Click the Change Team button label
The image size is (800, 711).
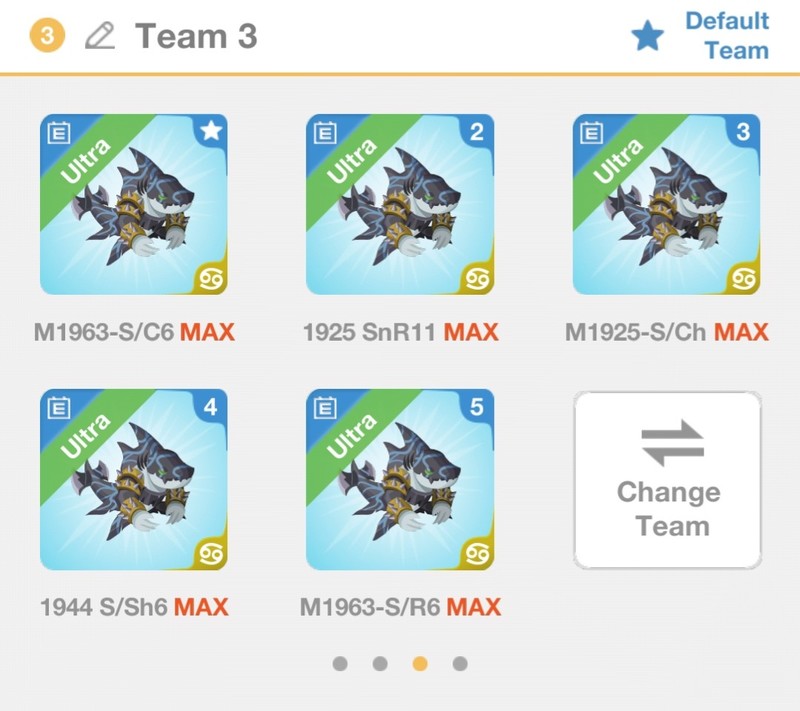(669, 509)
